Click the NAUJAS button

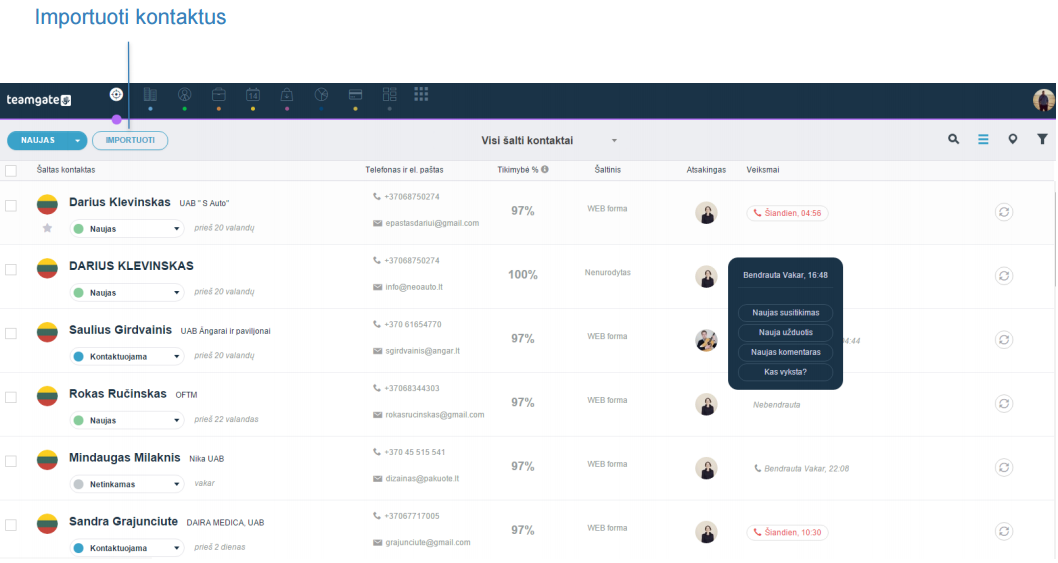tap(38, 140)
